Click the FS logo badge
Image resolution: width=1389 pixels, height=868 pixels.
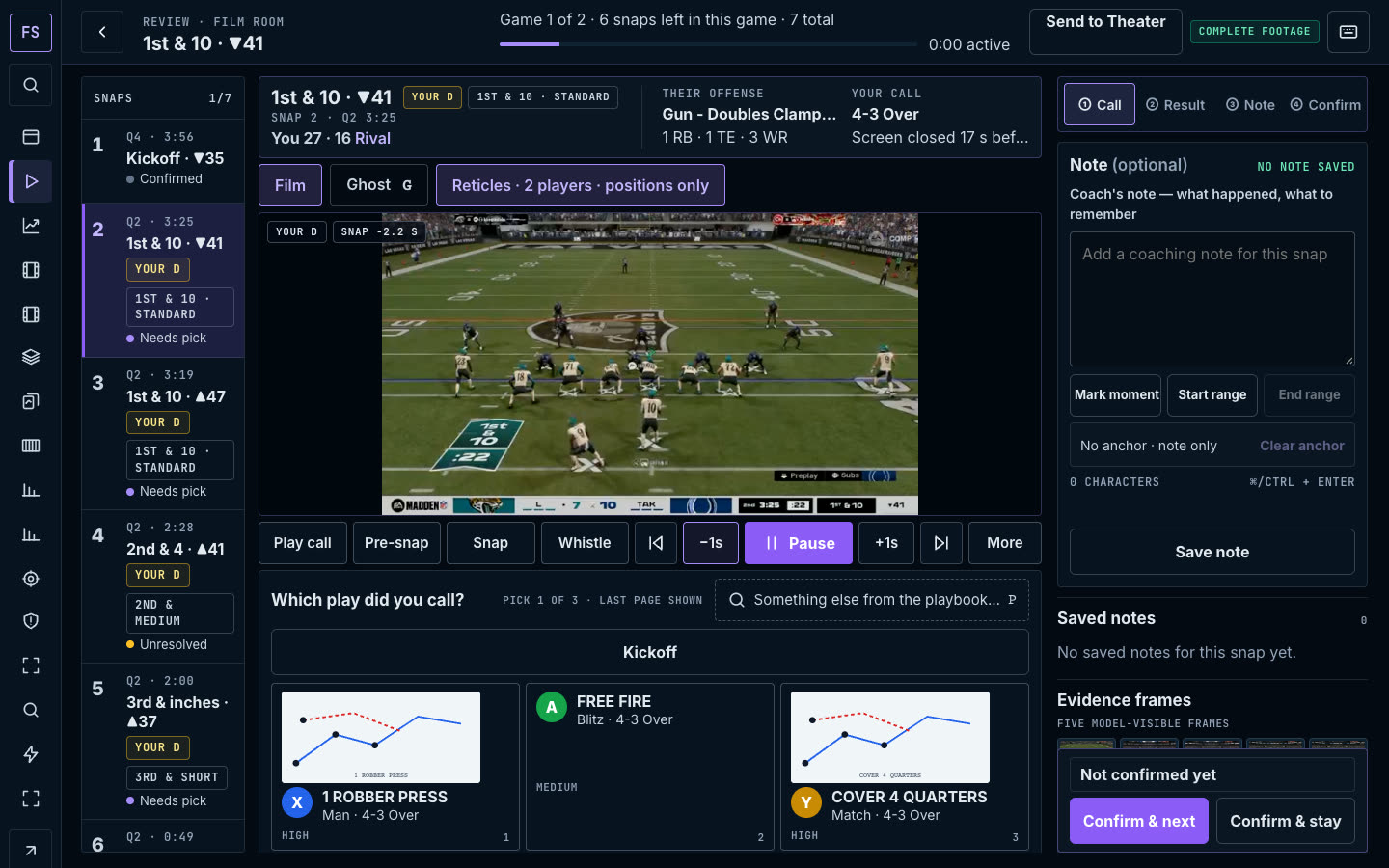(31, 32)
